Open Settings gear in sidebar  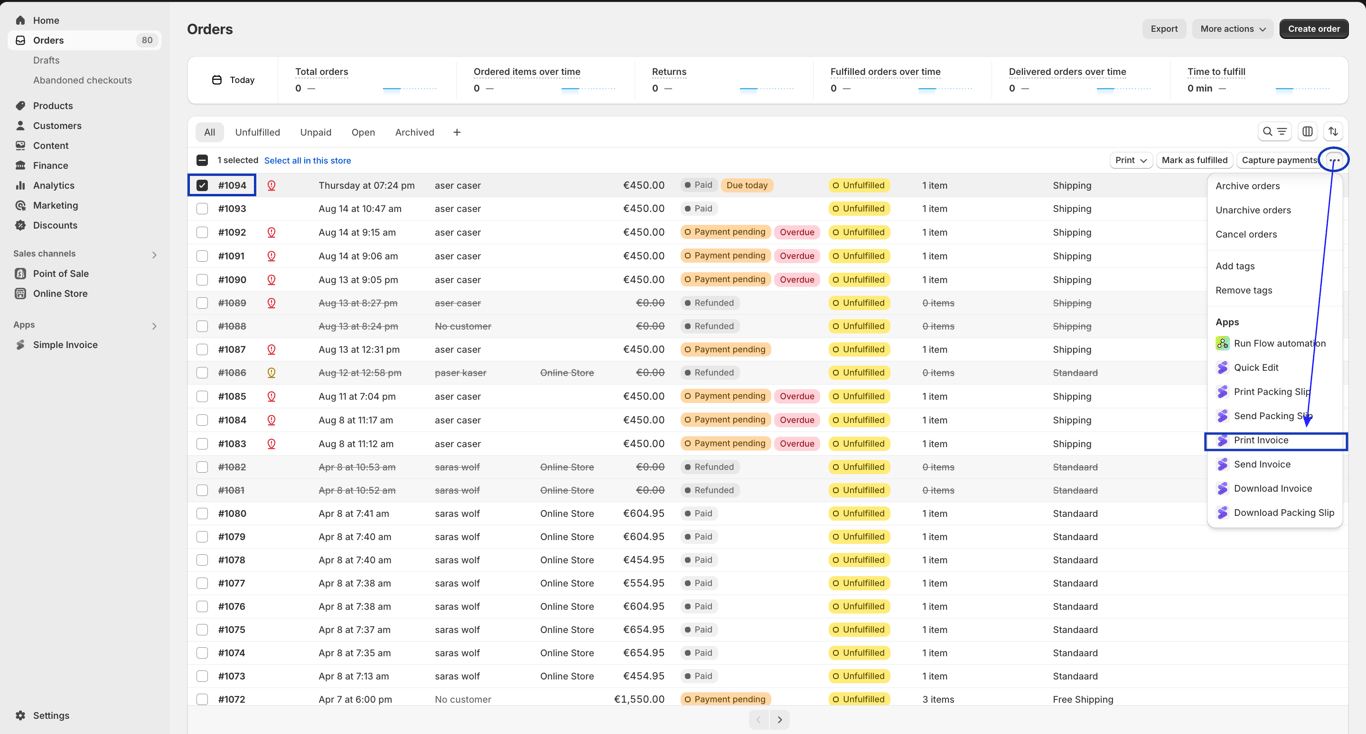[20, 716]
